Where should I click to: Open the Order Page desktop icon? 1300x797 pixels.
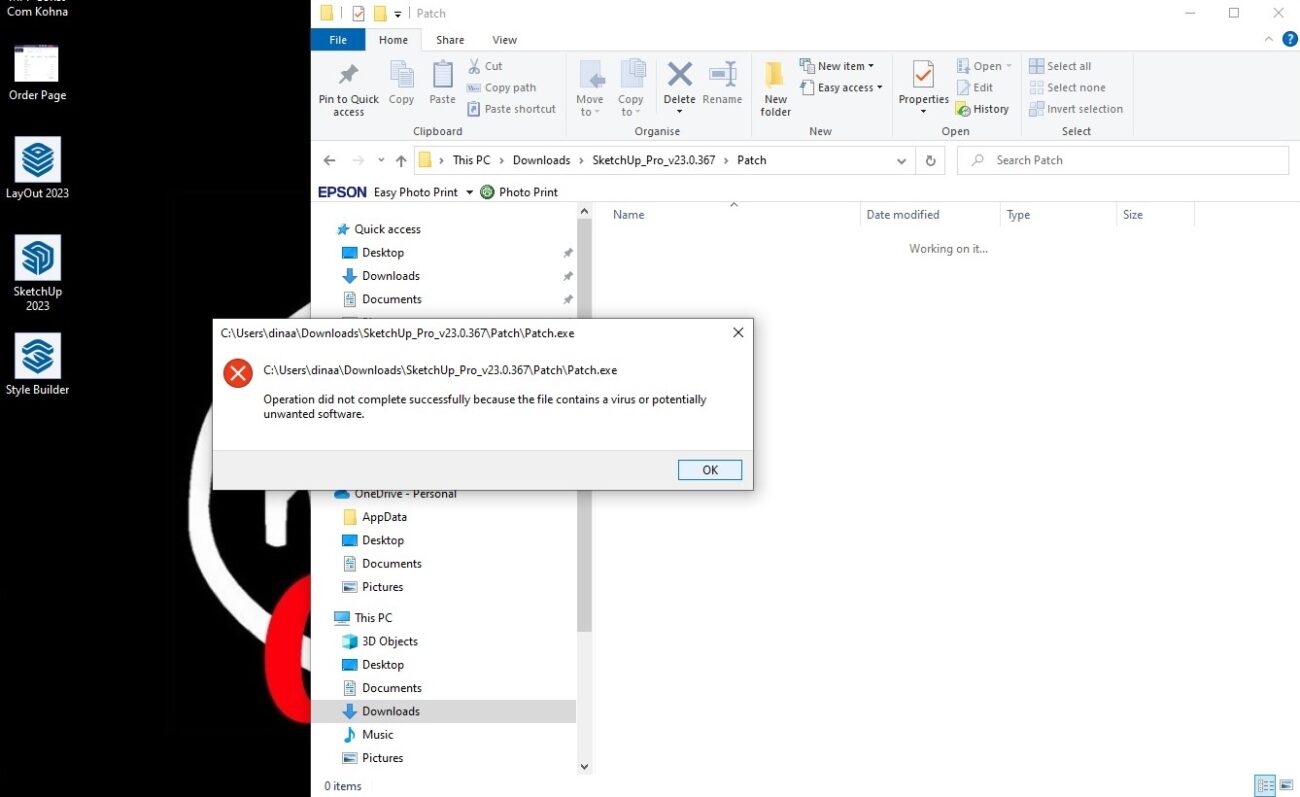point(37,72)
